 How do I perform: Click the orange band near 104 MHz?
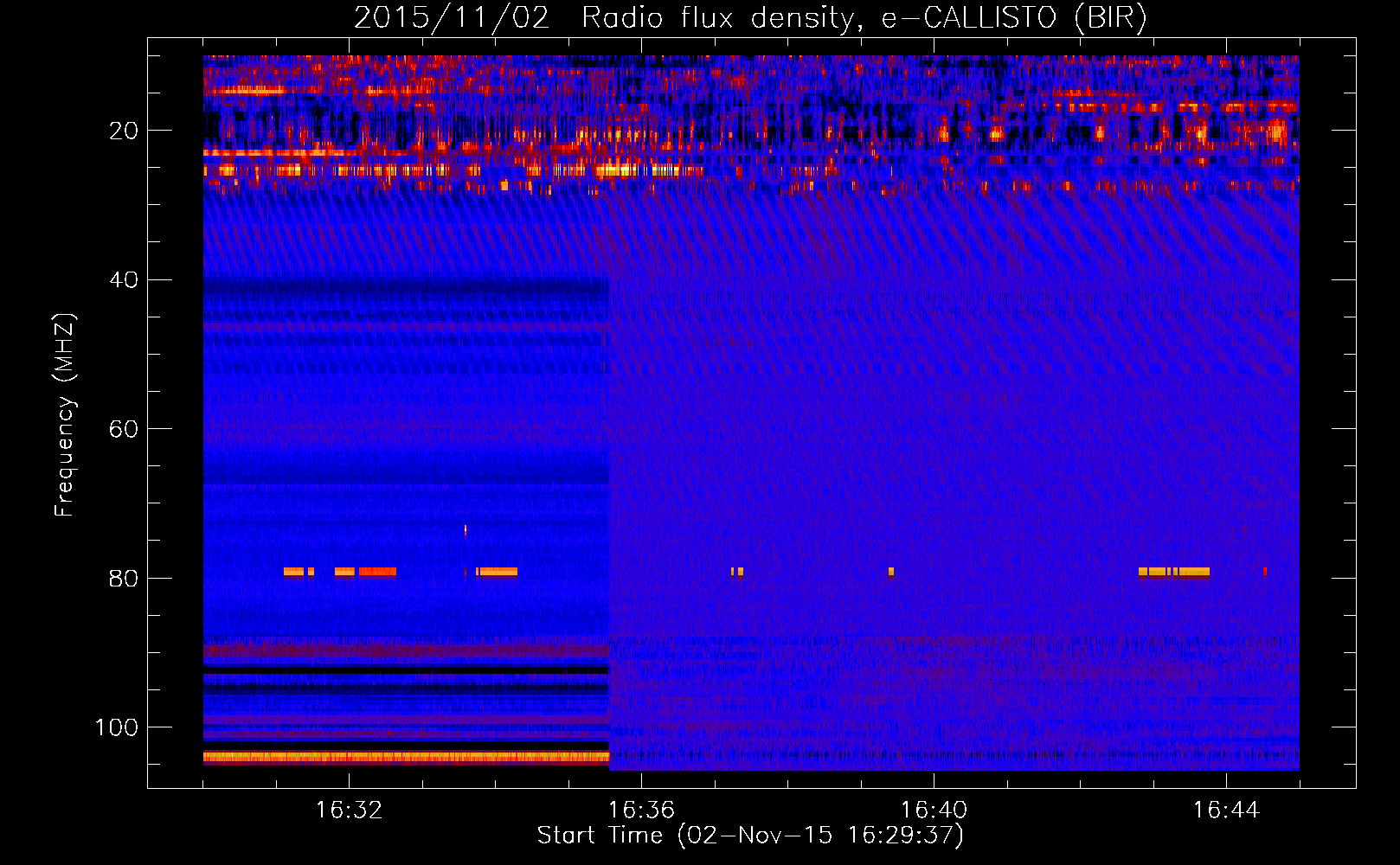point(406,758)
